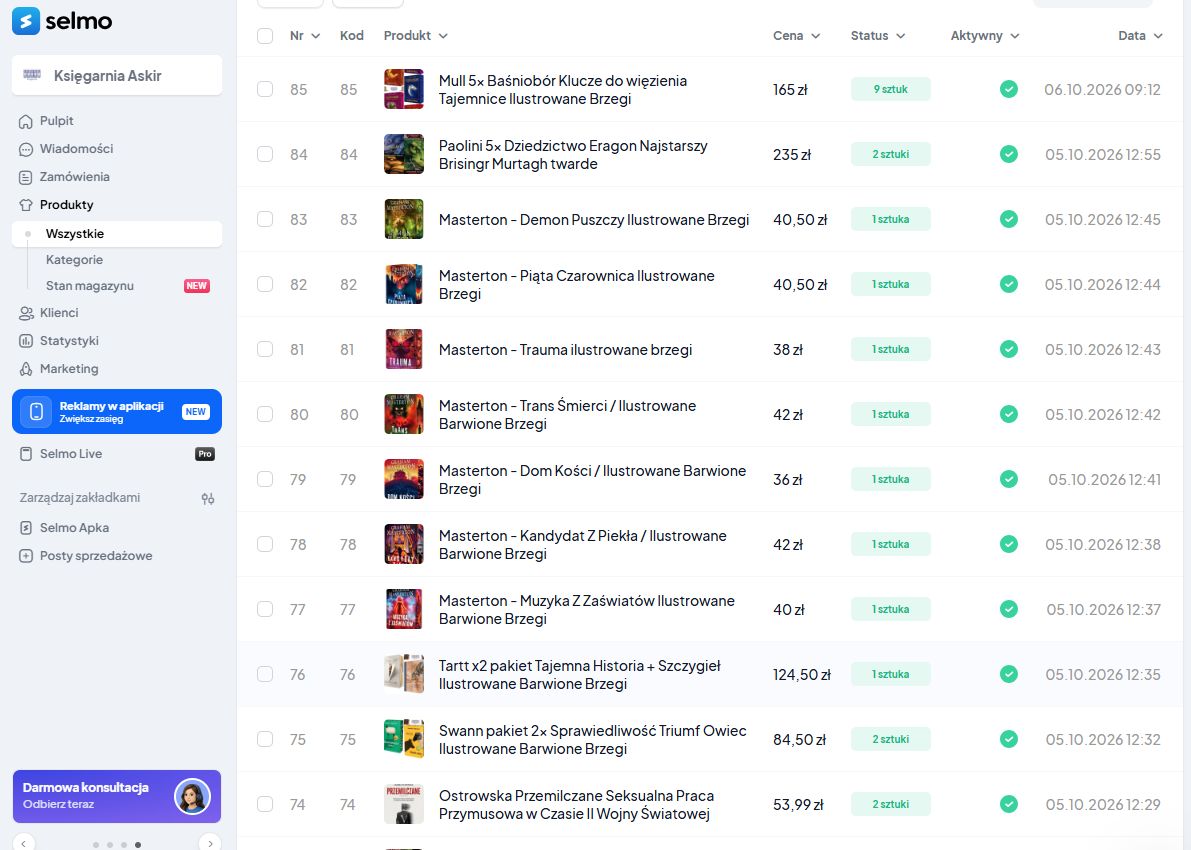Click the Darmowa konsultacja Odbierz teraz banner

pyautogui.click(x=117, y=797)
